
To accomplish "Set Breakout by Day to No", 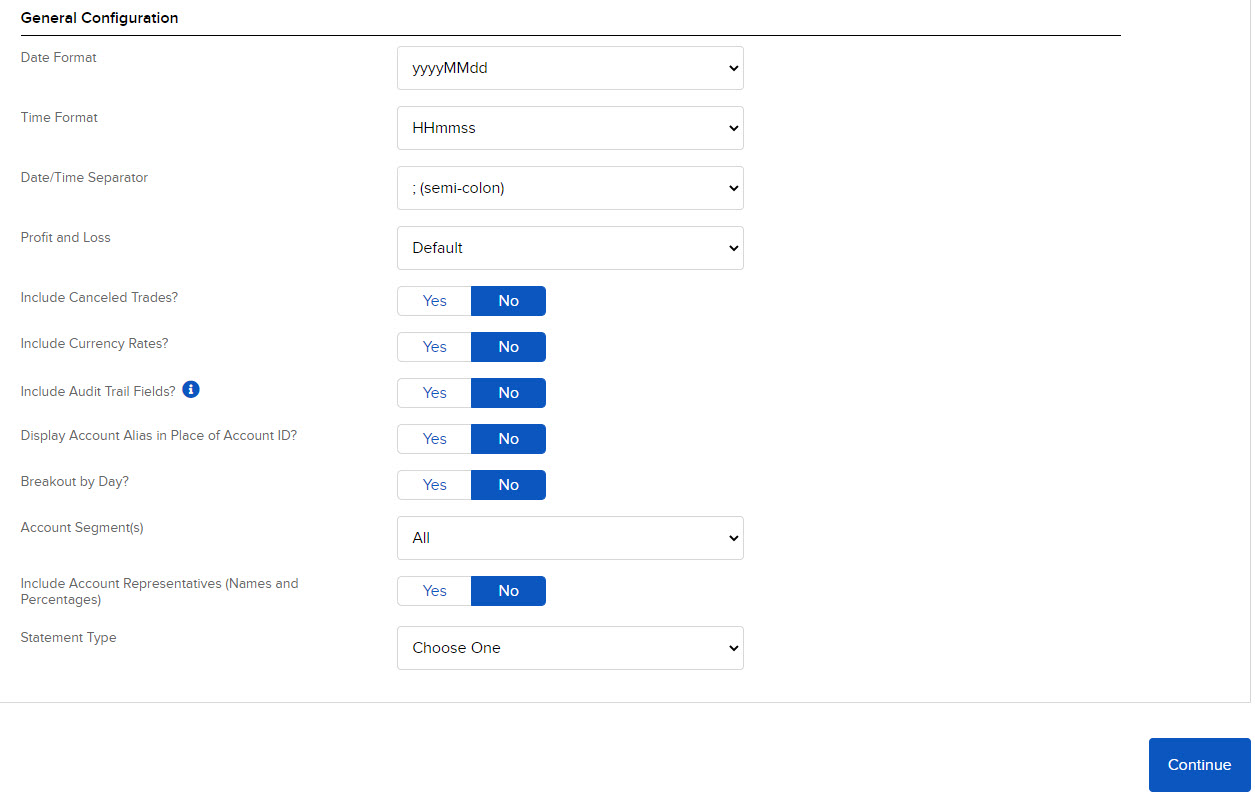I will point(508,484).
